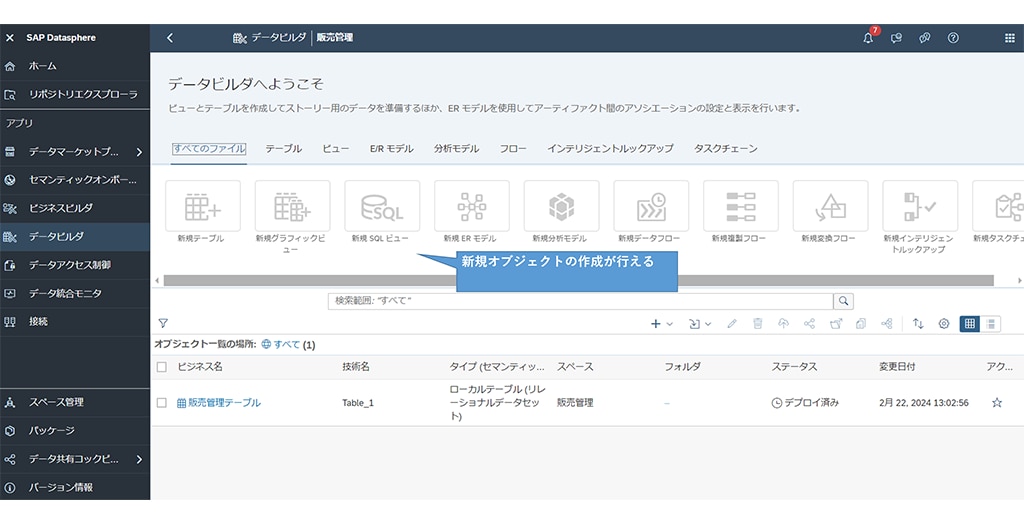The height and width of the screenshot is (519, 1024).
Task: Open the help question mark icon
Action: click(953, 38)
